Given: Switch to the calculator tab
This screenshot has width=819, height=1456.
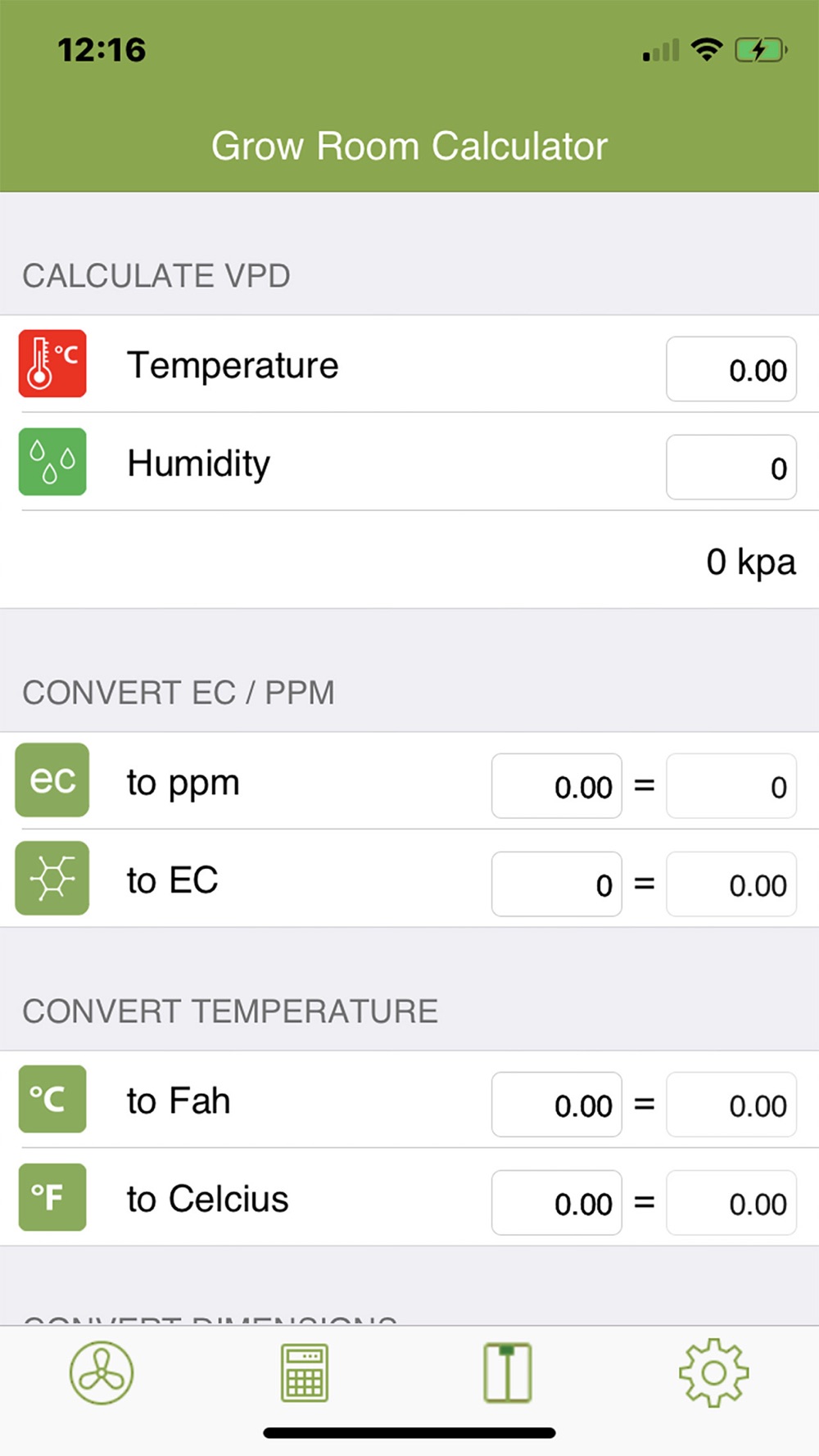Looking at the screenshot, I should point(305,1373).
